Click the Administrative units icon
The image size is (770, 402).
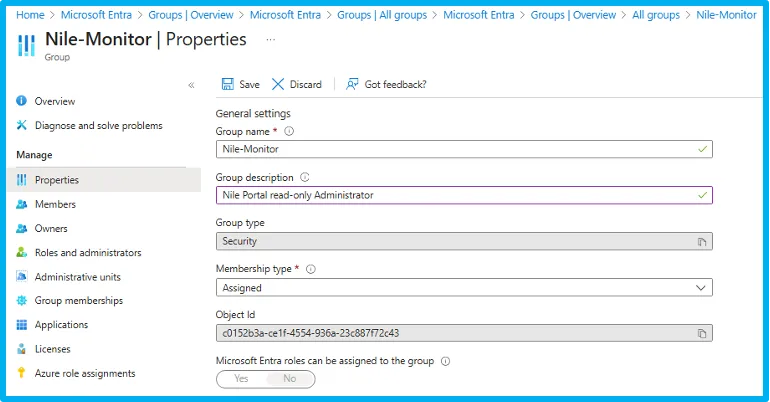pyautogui.click(x=22, y=276)
